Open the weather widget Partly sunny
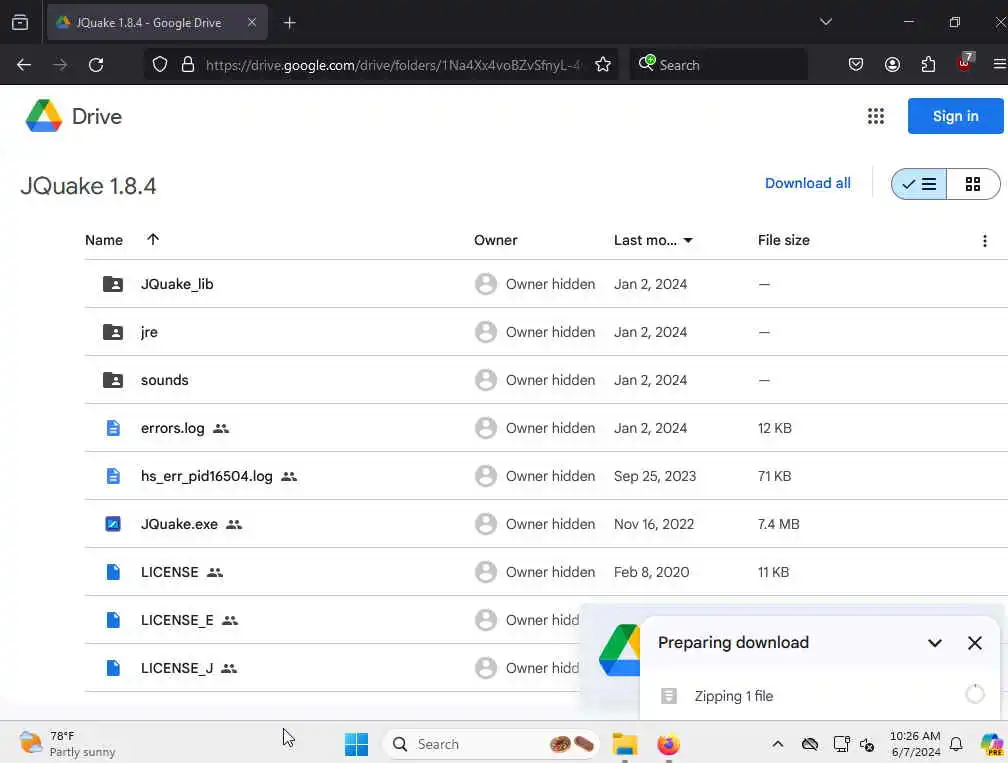Viewport: 1008px width, 763px height. pos(68,744)
